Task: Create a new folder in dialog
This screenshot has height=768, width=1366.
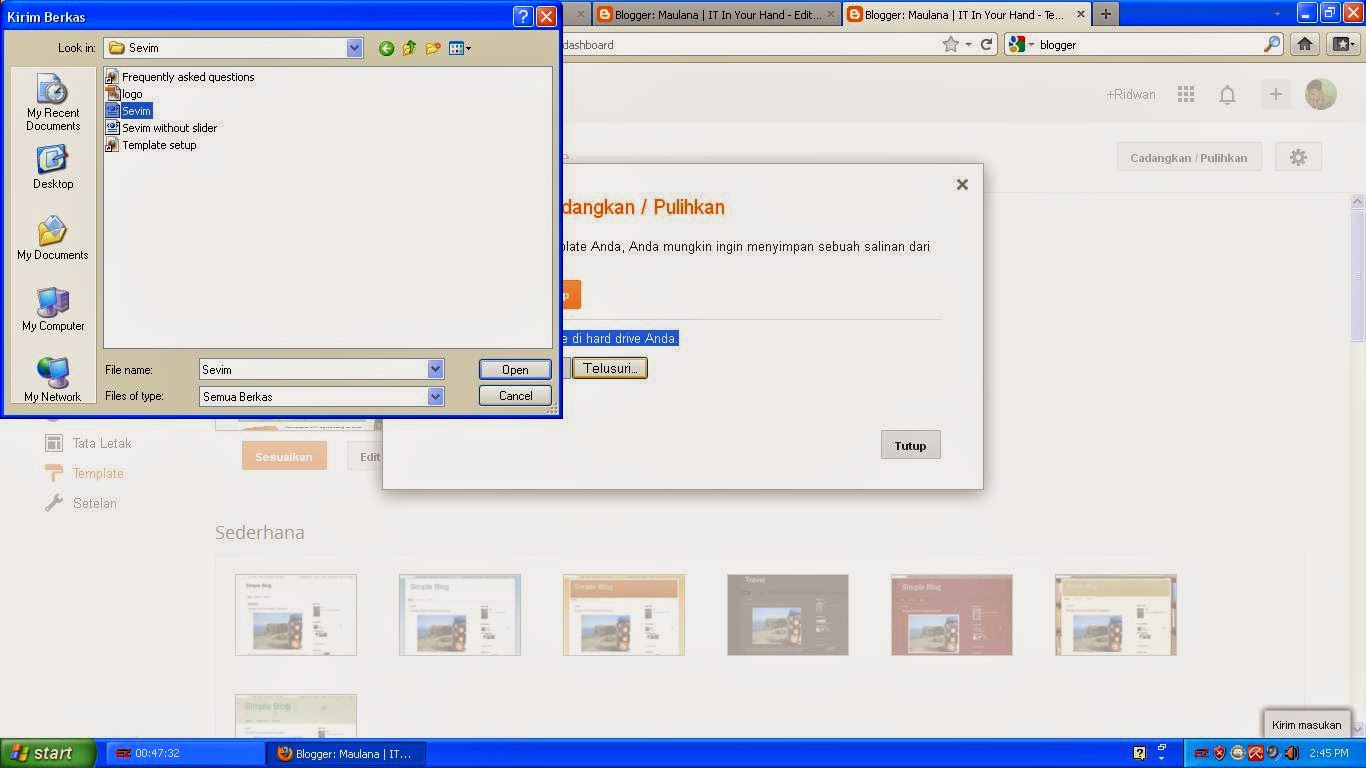Action: pyautogui.click(x=433, y=48)
